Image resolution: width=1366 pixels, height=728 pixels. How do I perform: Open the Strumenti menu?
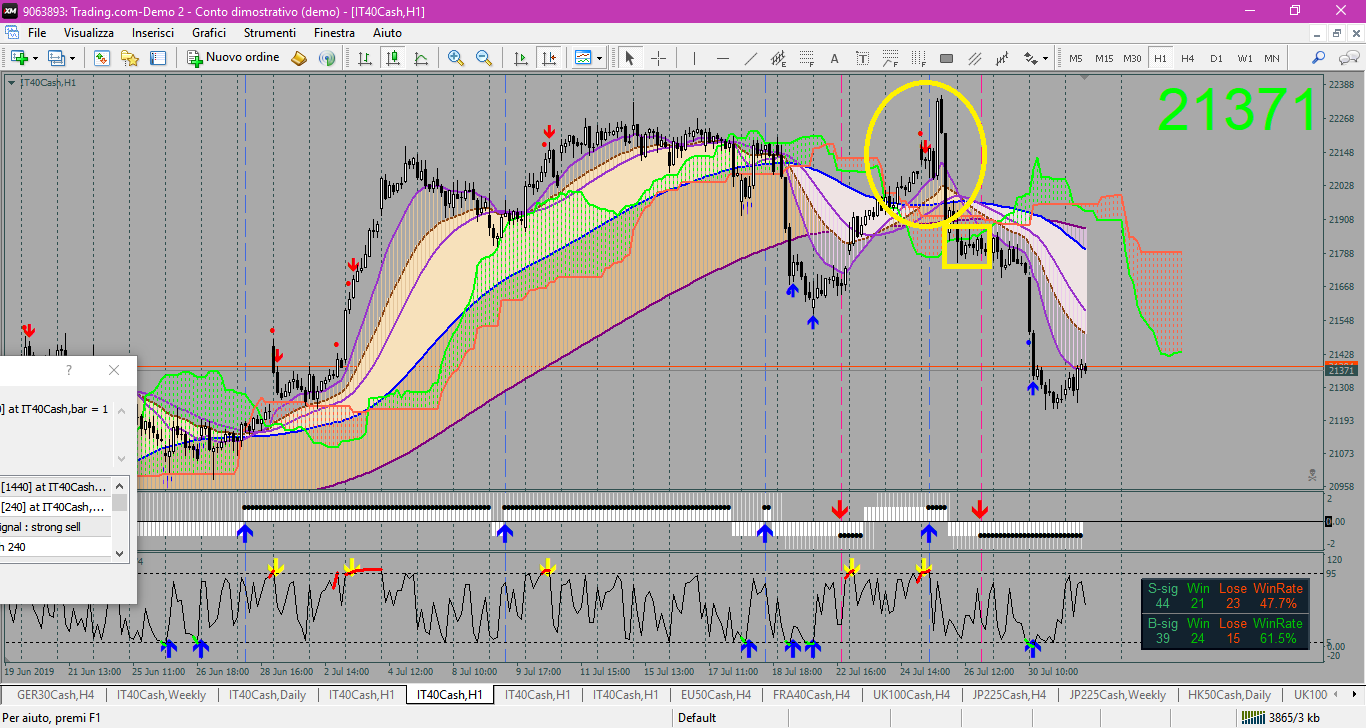click(270, 33)
